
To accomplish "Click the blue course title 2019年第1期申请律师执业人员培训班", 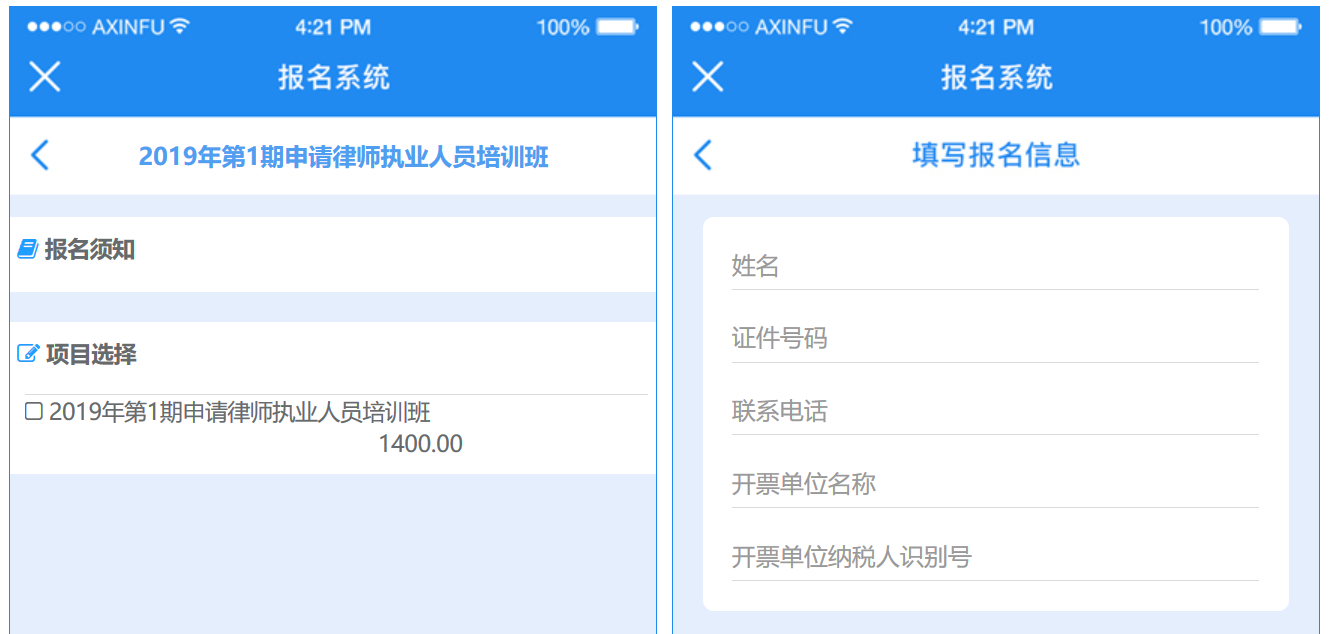I will [x=343, y=157].
